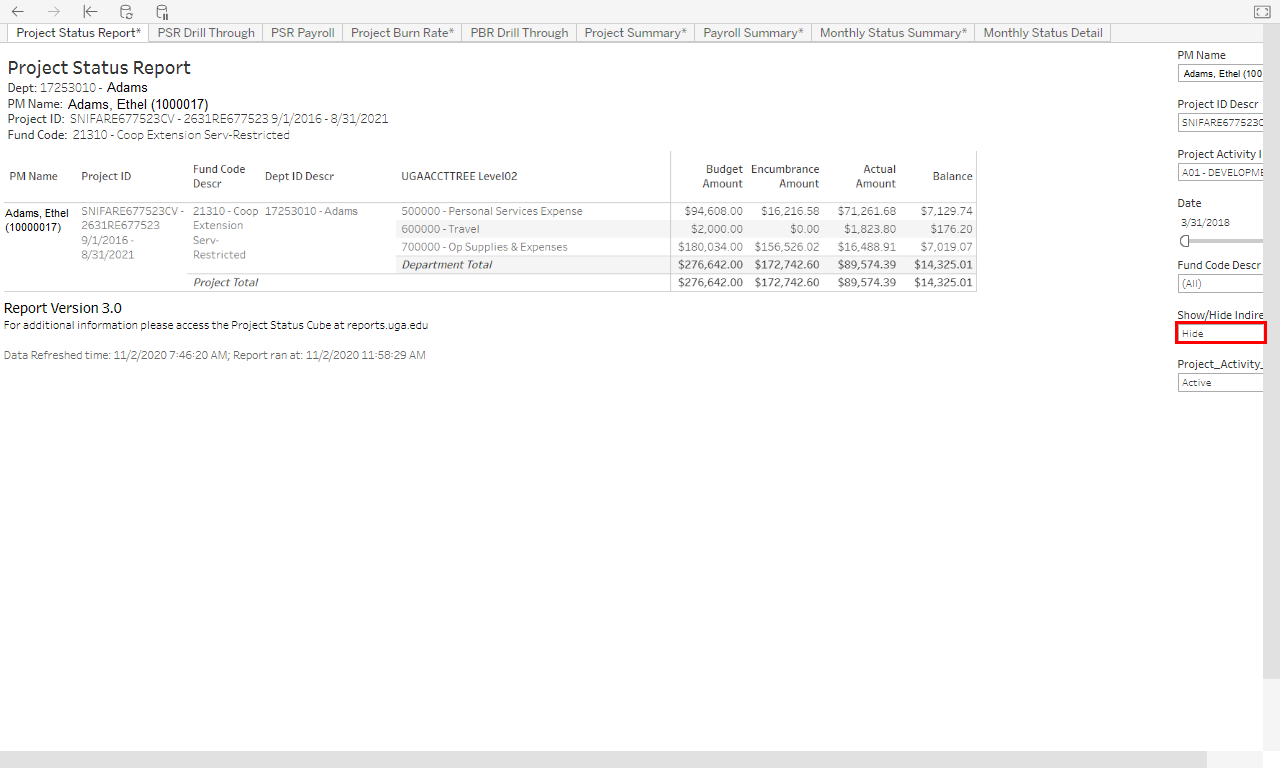Select the SNIFARE677523CV project ID cell
Screen dimensions: 1280x768
pyautogui.click(x=132, y=233)
